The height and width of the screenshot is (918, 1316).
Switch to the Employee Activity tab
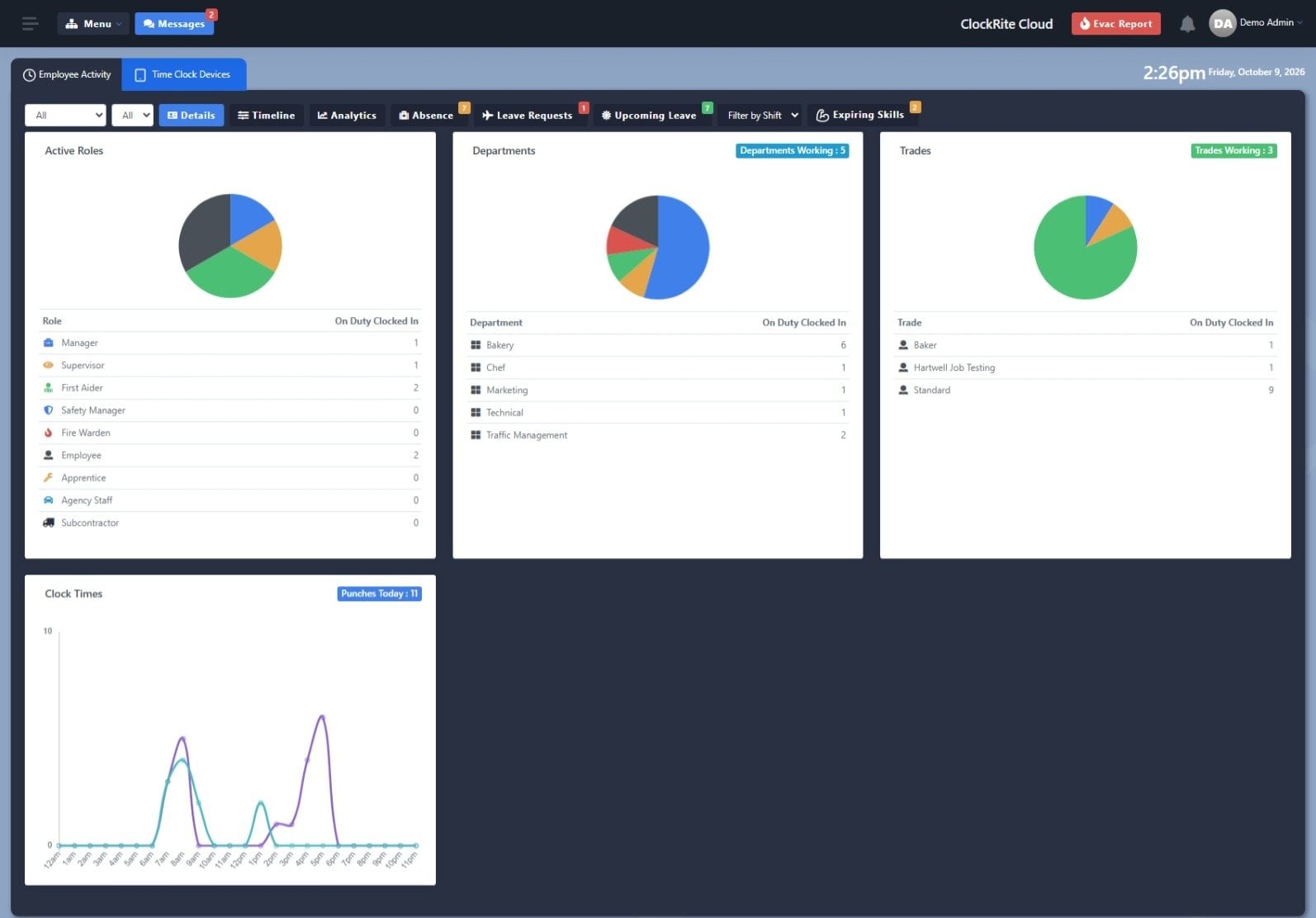tap(67, 74)
